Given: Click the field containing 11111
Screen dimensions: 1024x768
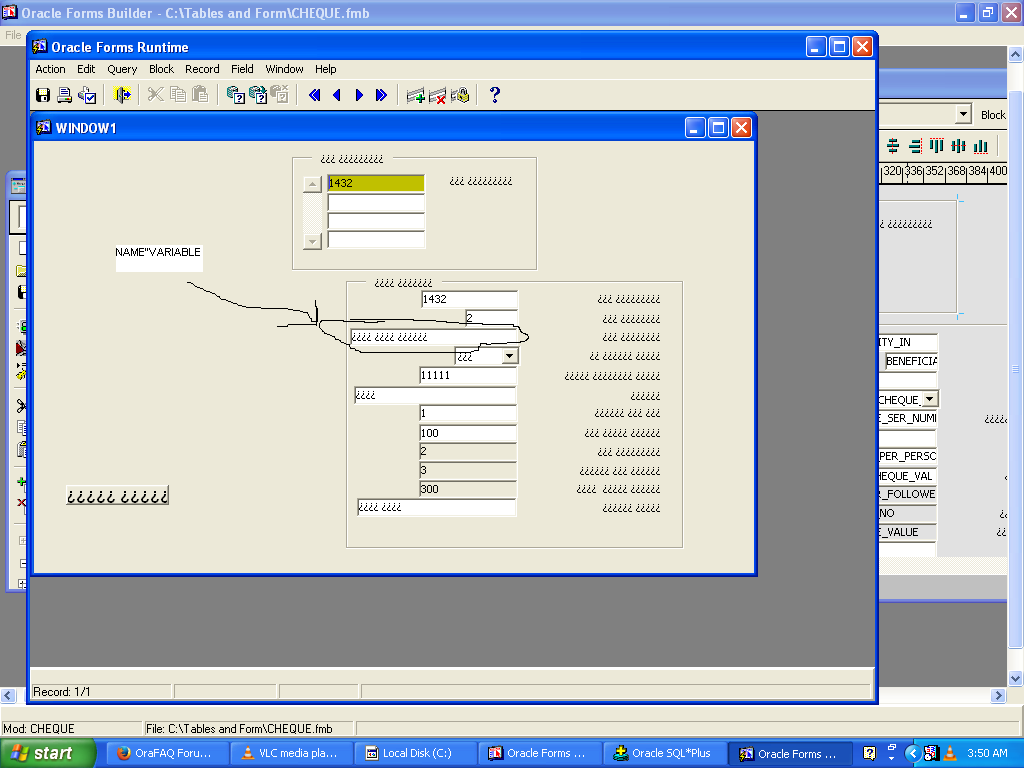Looking at the screenshot, I should point(468,376).
